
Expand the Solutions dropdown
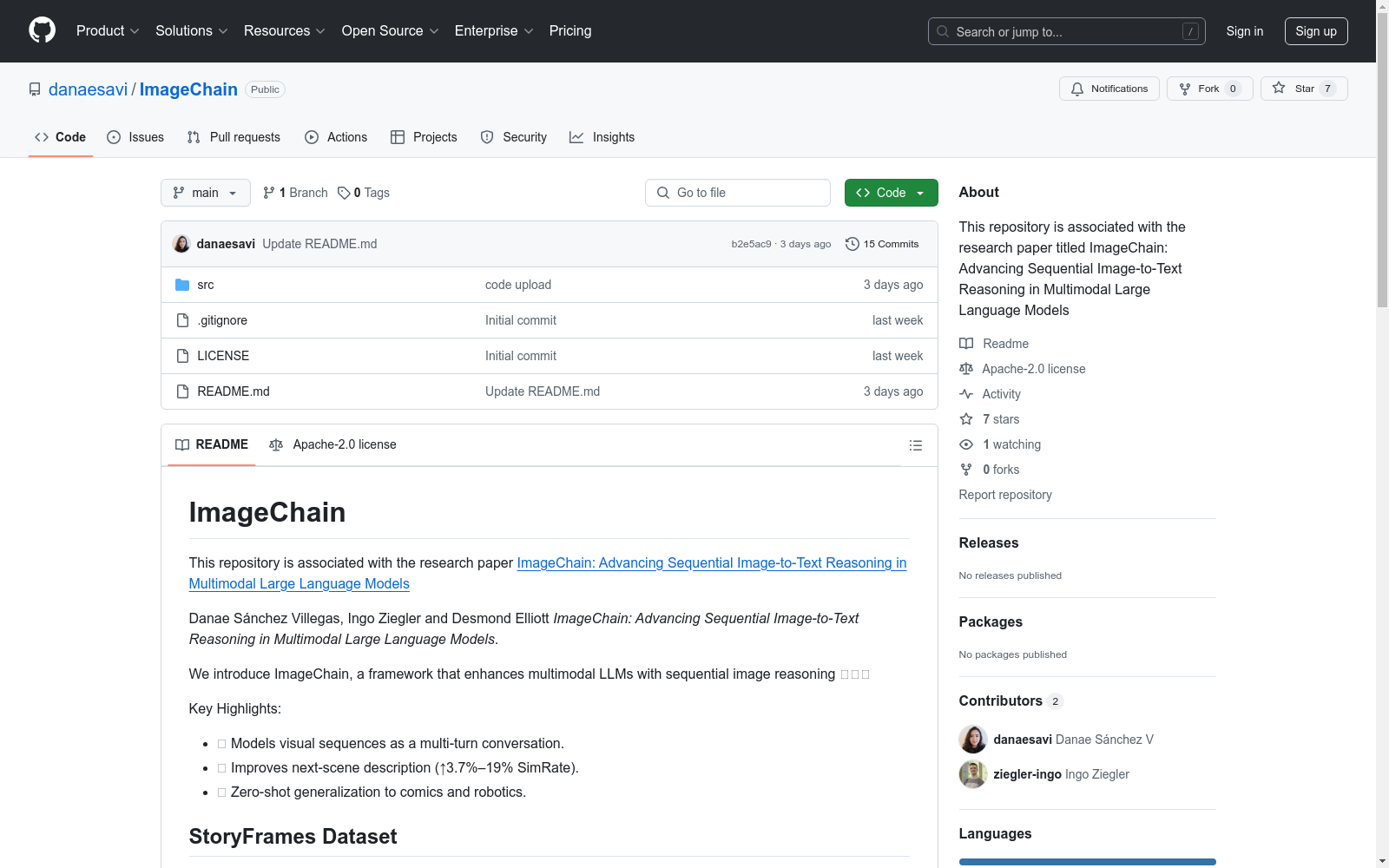192,31
